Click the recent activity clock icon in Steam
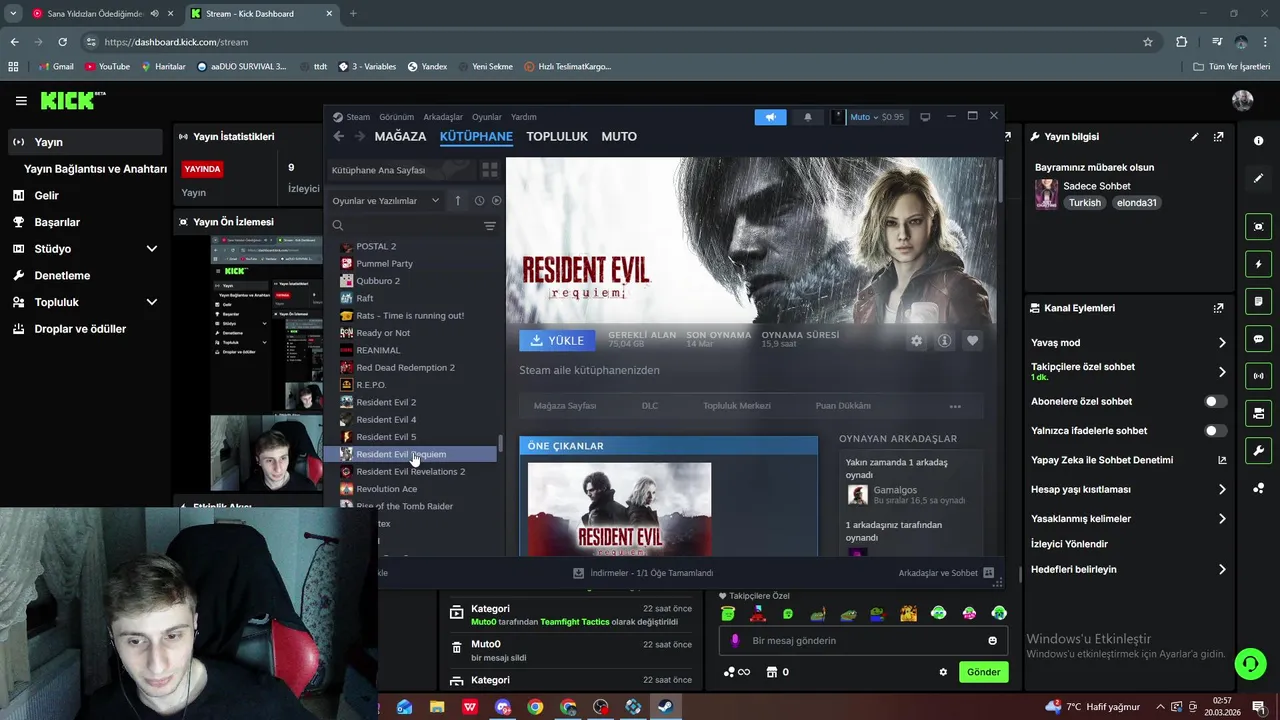Image resolution: width=1280 pixels, height=720 pixels. [479, 200]
